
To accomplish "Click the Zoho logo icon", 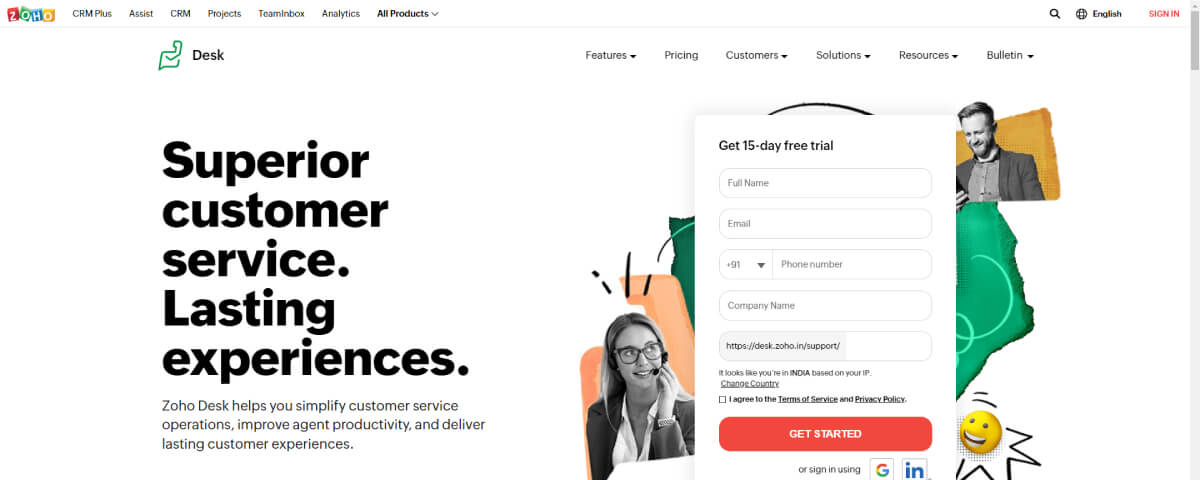I will 30,14.
